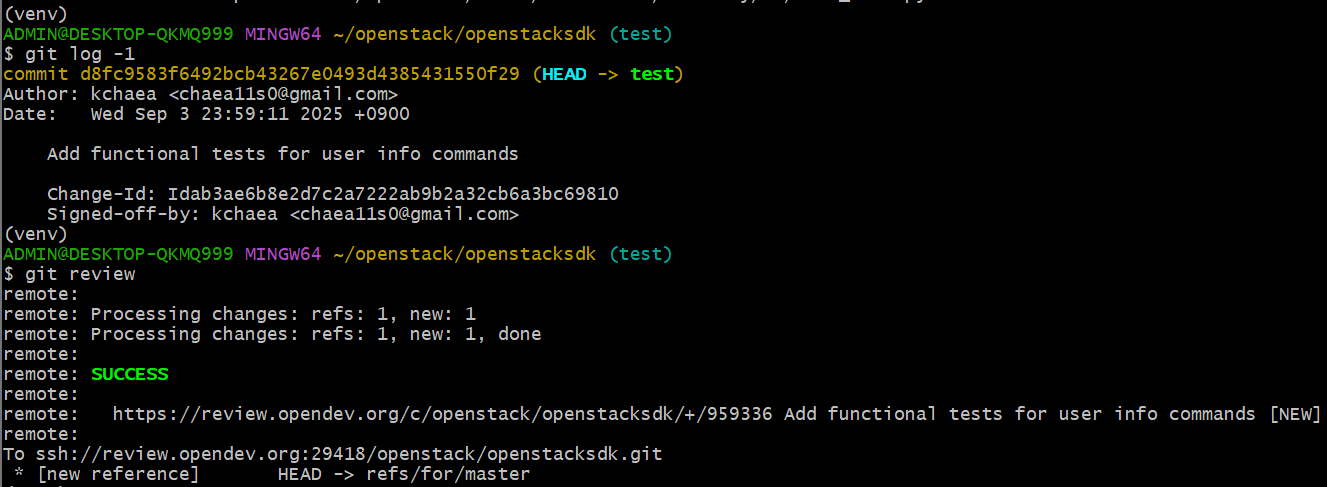
Task: Open the review.opendev.org change URL
Action: tap(442, 414)
